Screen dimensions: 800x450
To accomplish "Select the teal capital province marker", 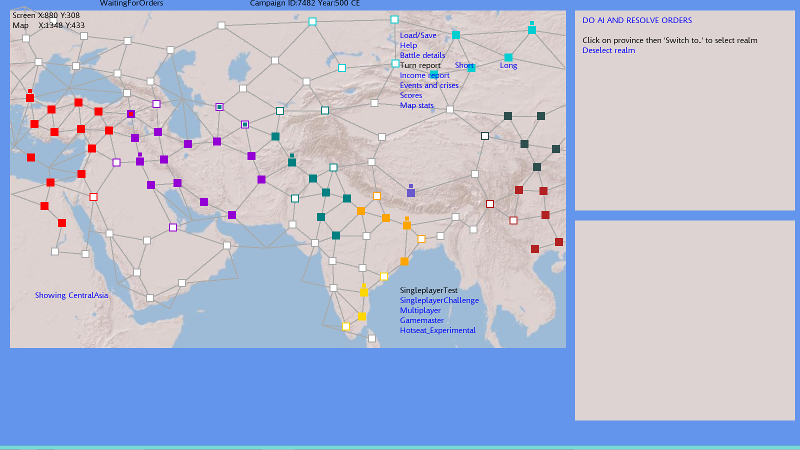I will coord(291,161).
